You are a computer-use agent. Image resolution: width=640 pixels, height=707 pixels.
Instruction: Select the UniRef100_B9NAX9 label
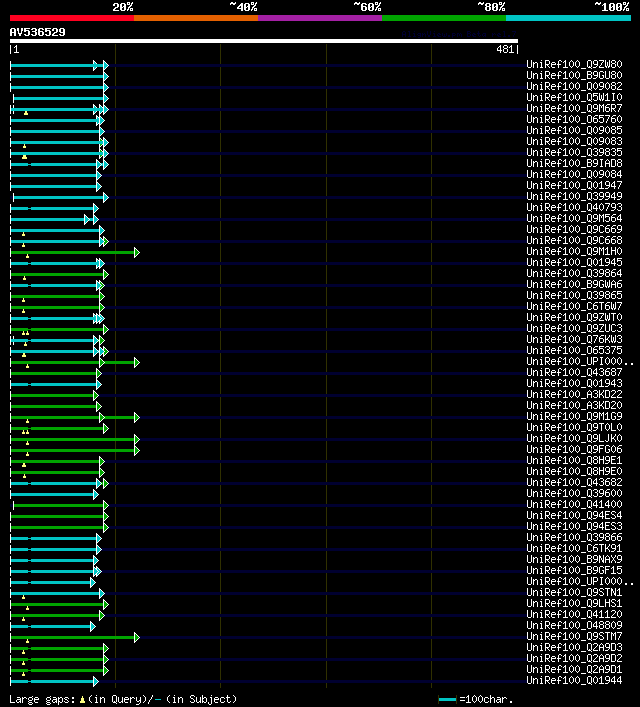pos(574,560)
